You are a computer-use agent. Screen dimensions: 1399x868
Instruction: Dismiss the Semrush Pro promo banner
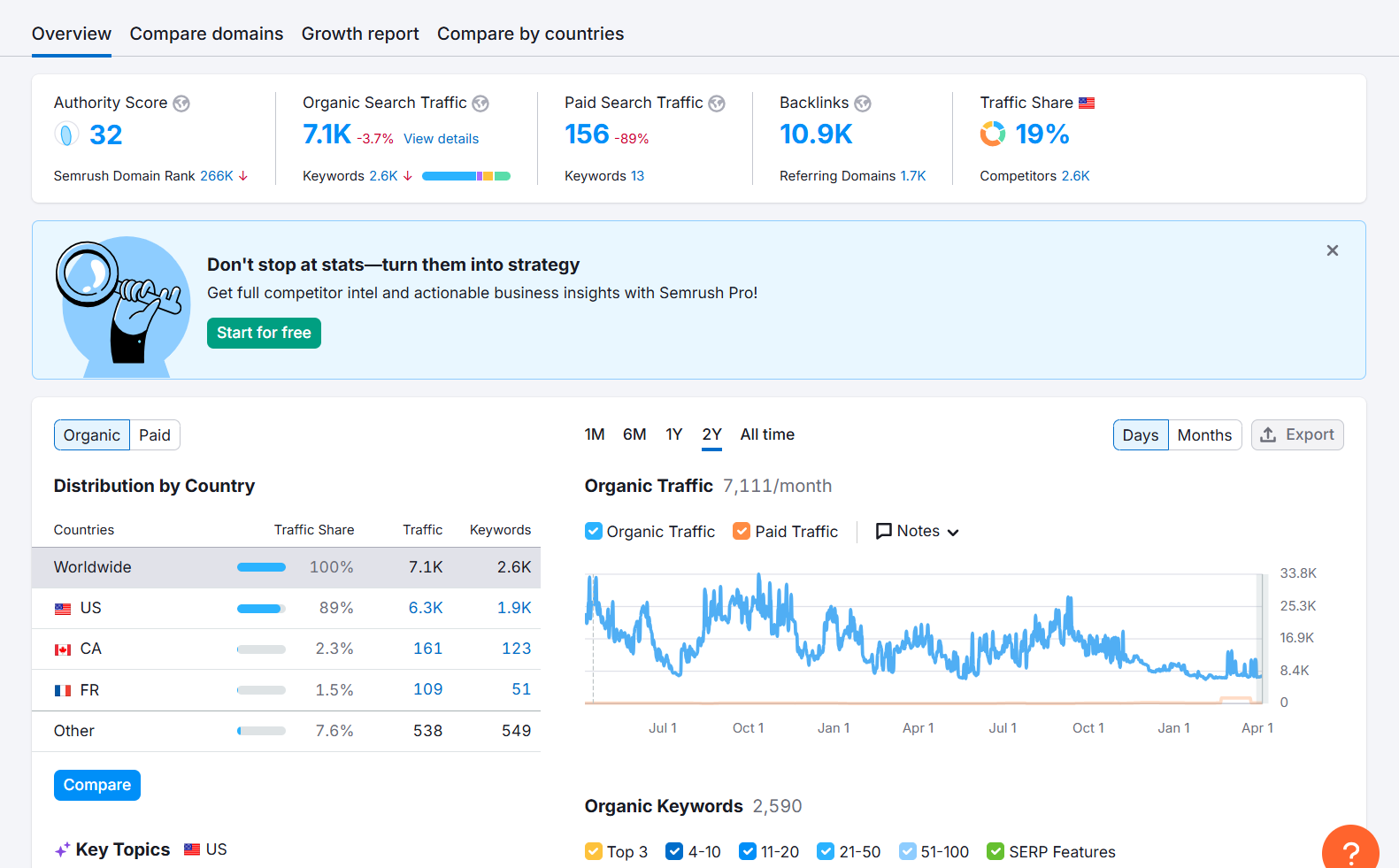(x=1332, y=251)
